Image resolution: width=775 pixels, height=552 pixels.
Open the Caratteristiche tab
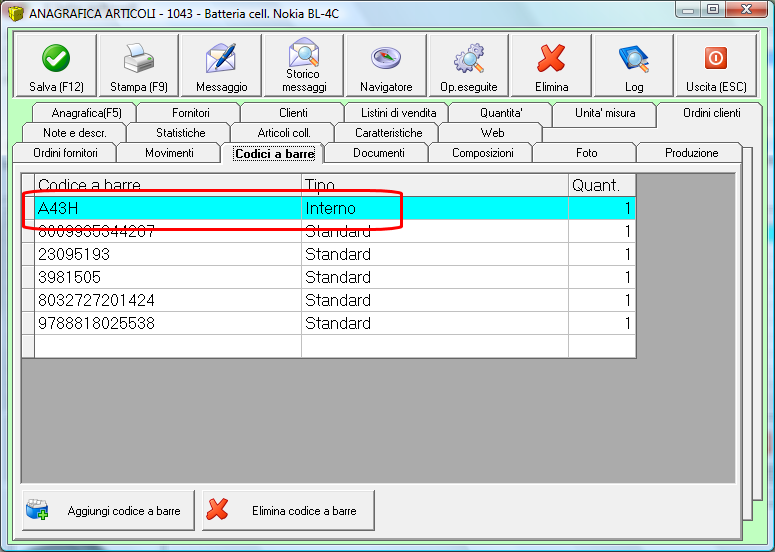point(388,132)
